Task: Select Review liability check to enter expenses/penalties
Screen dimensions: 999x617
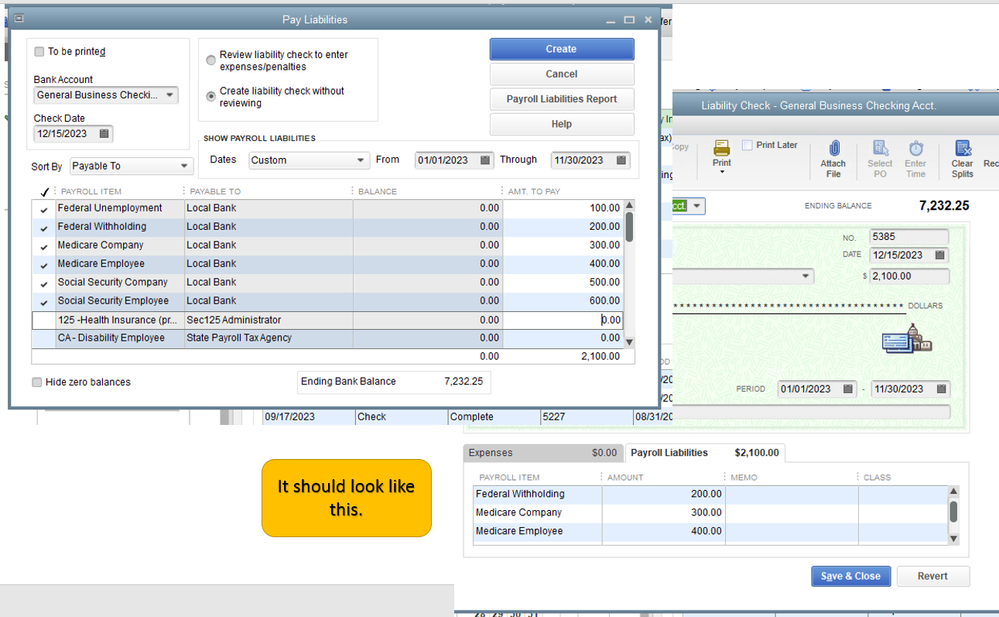Action: 211,61
